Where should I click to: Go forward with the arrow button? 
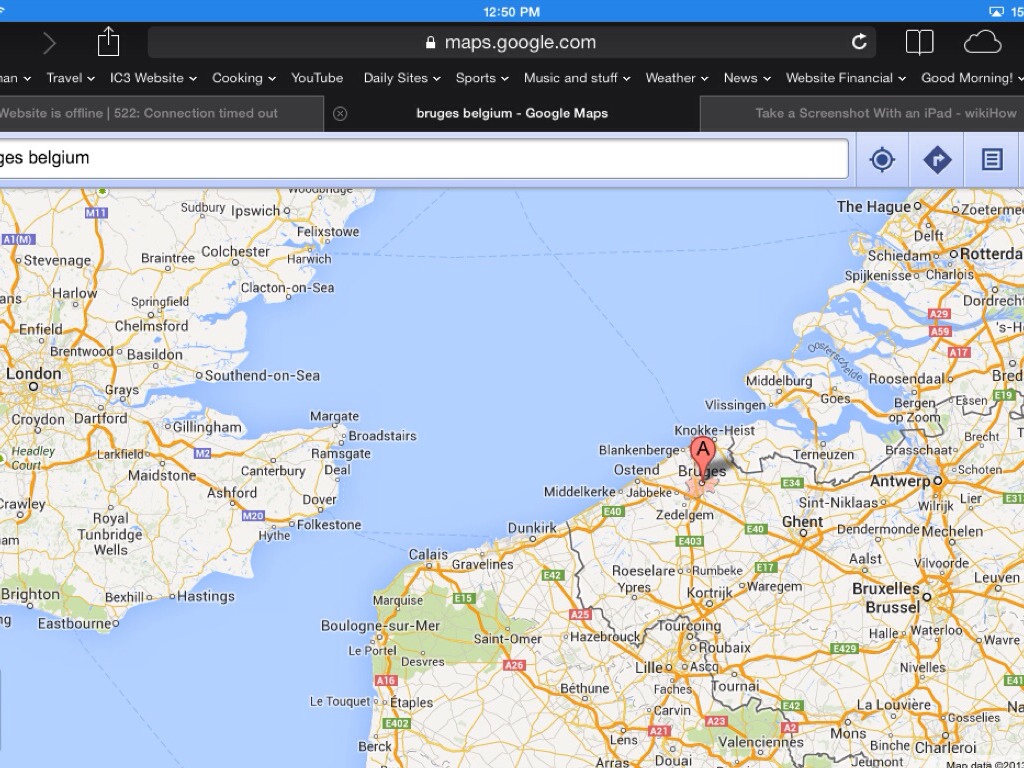click(x=49, y=43)
